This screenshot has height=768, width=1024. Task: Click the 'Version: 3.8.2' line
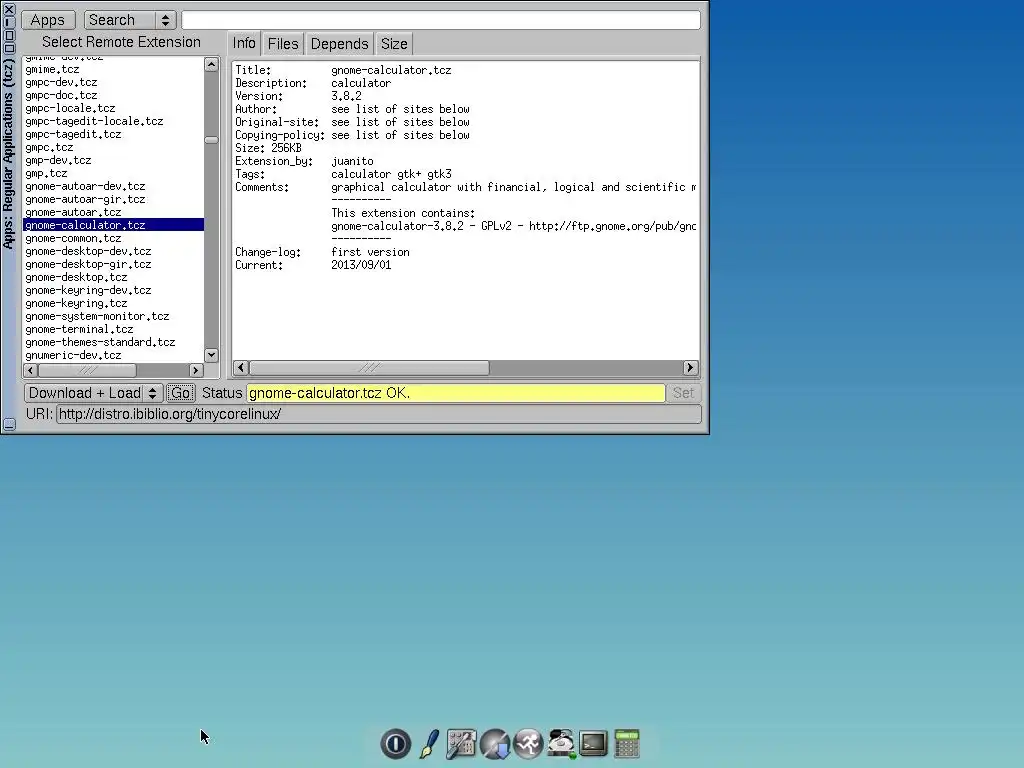click(298, 96)
